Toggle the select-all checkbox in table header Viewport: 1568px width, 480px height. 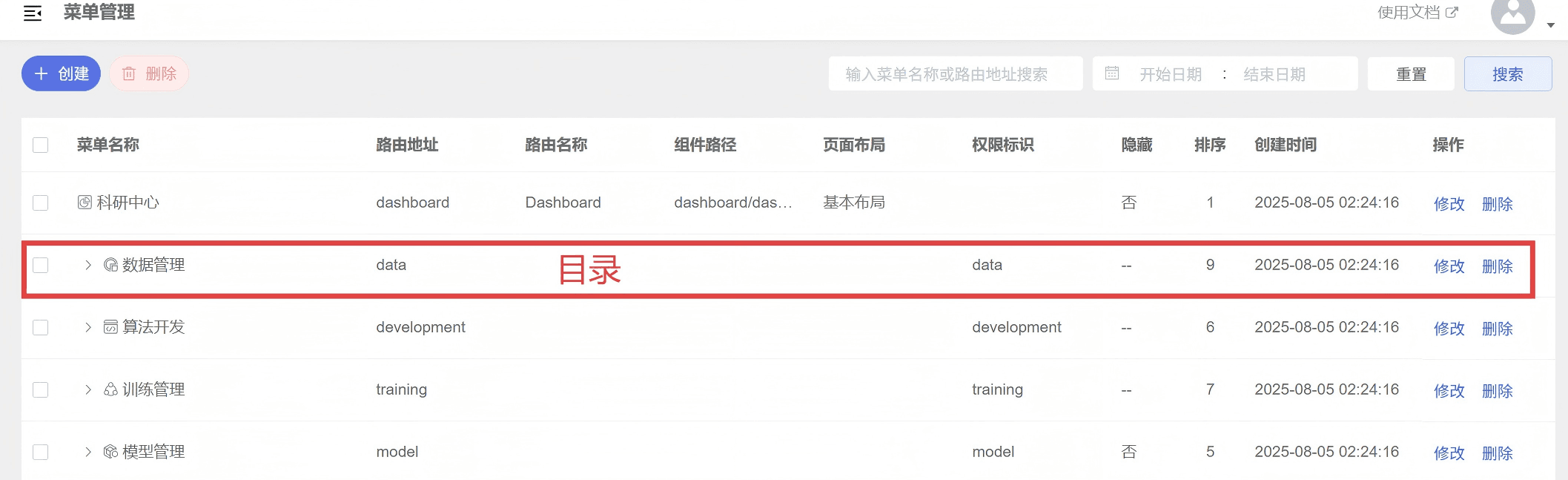click(41, 145)
